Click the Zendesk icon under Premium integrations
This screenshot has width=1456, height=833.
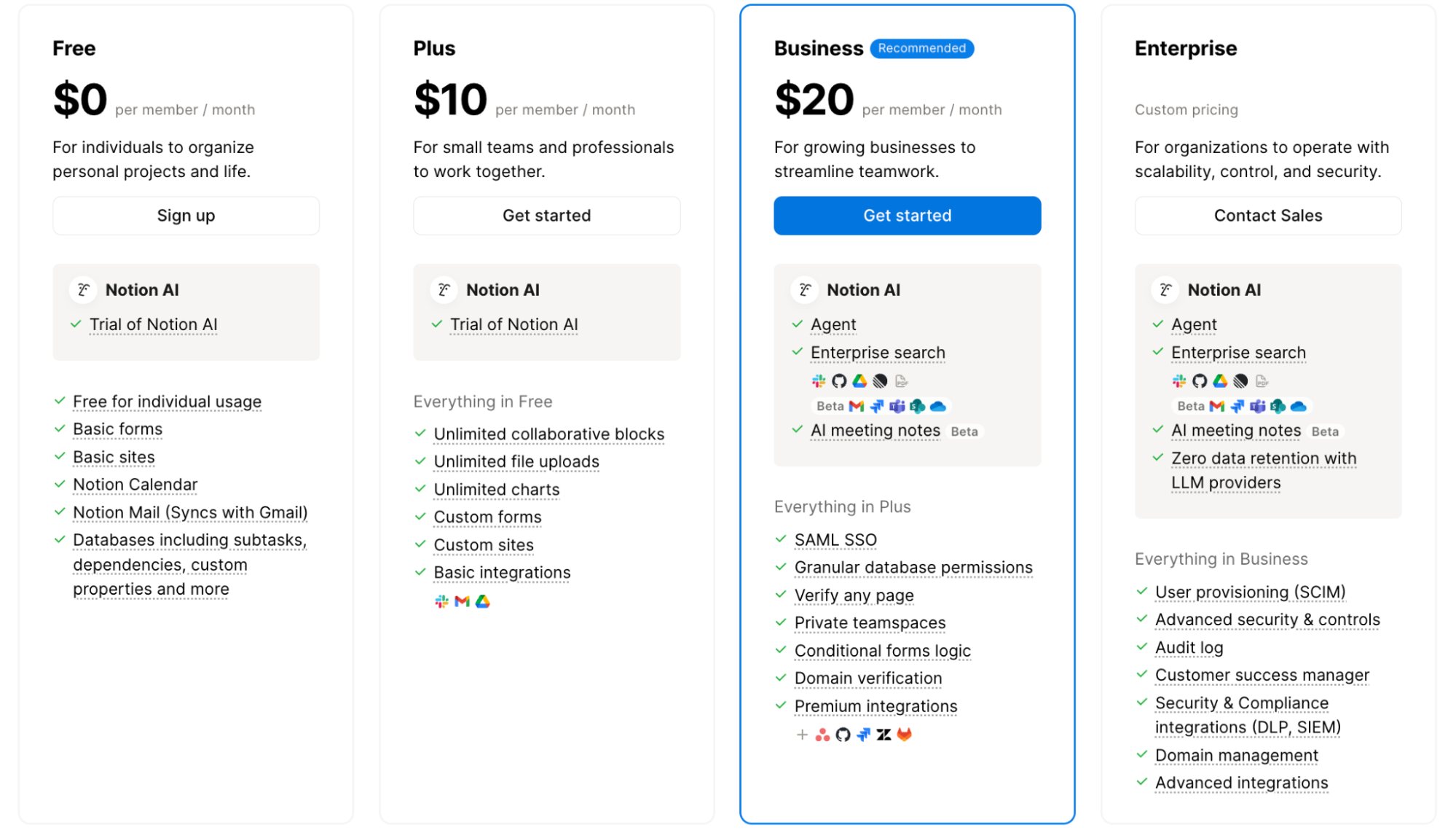pos(884,735)
